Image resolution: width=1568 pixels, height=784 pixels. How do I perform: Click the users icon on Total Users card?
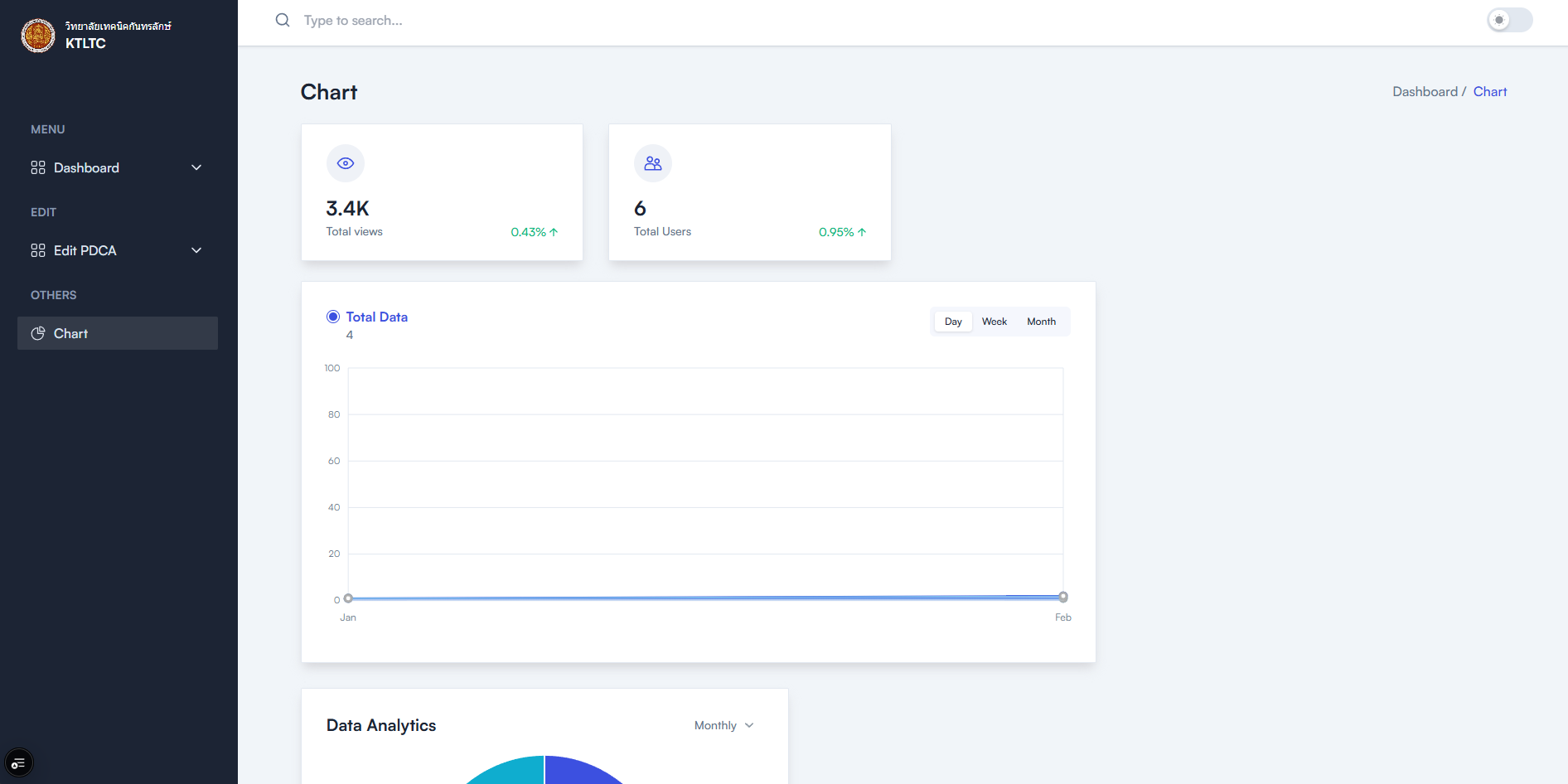[653, 163]
